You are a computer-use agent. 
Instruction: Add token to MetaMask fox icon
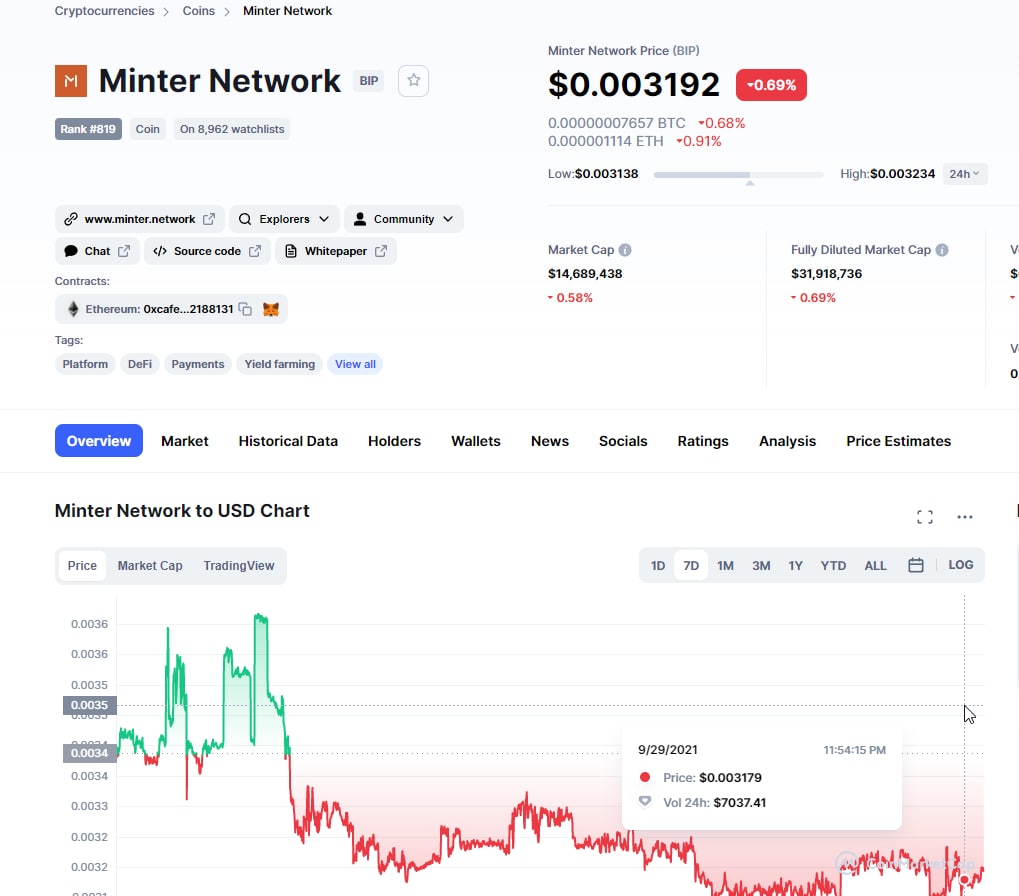[x=271, y=309]
